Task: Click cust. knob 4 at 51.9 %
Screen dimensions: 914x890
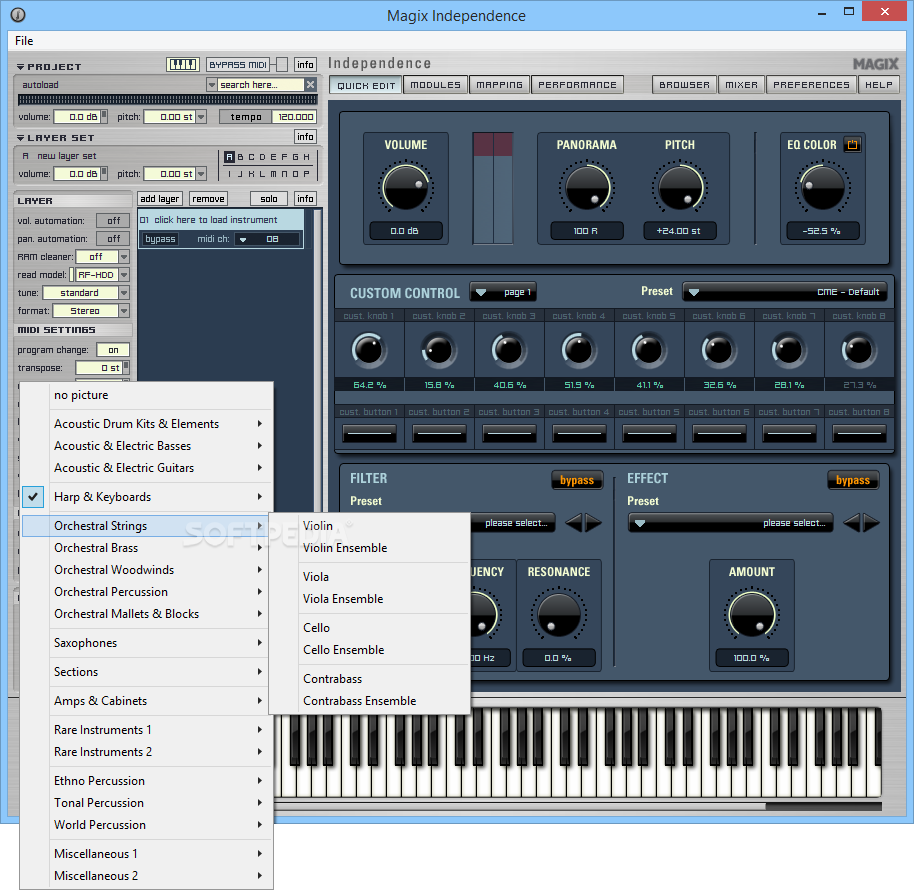Action: tap(579, 350)
